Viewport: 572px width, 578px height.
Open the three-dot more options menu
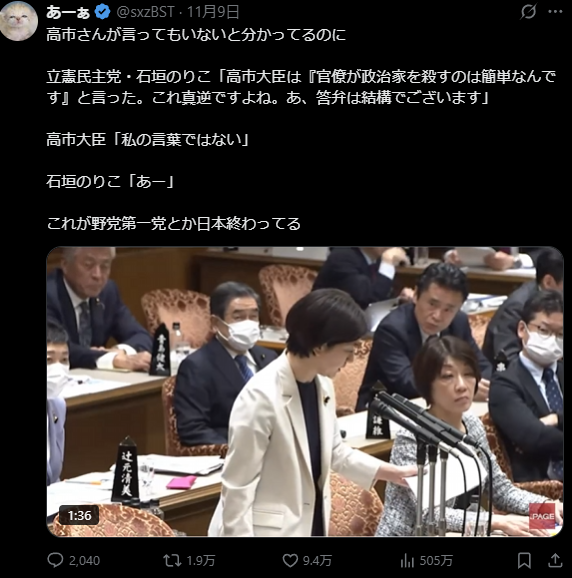tap(555, 12)
